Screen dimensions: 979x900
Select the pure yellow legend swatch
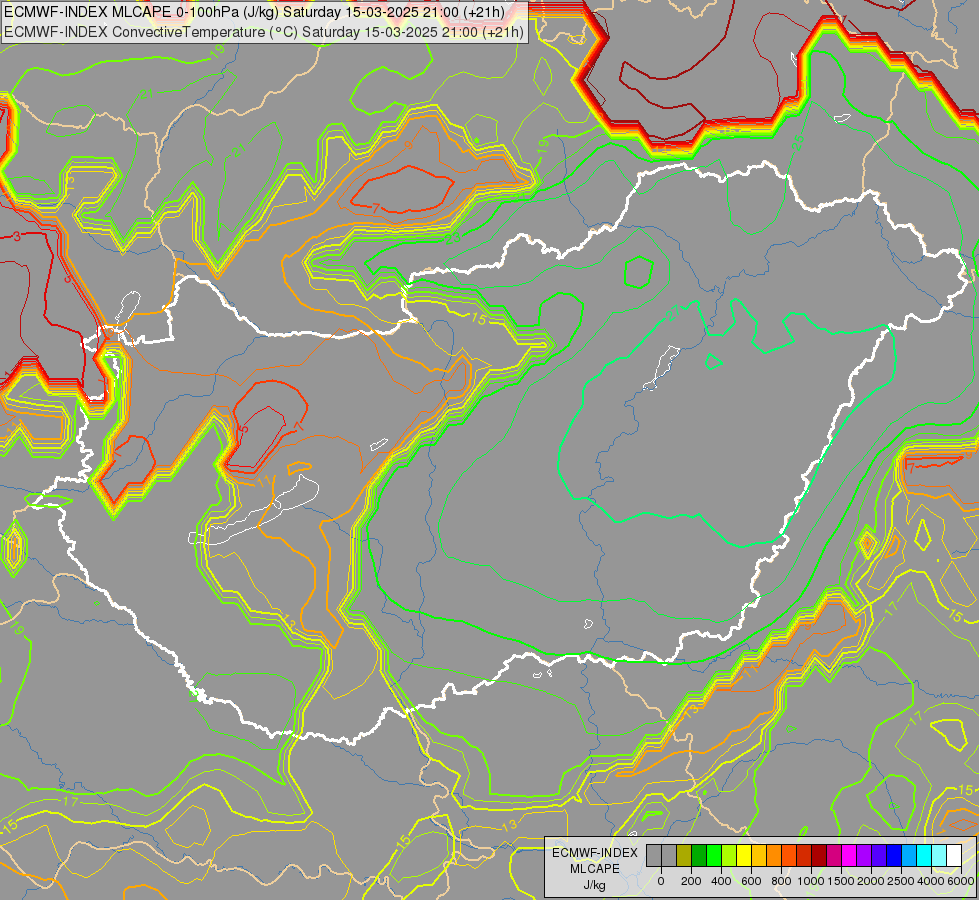744,856
